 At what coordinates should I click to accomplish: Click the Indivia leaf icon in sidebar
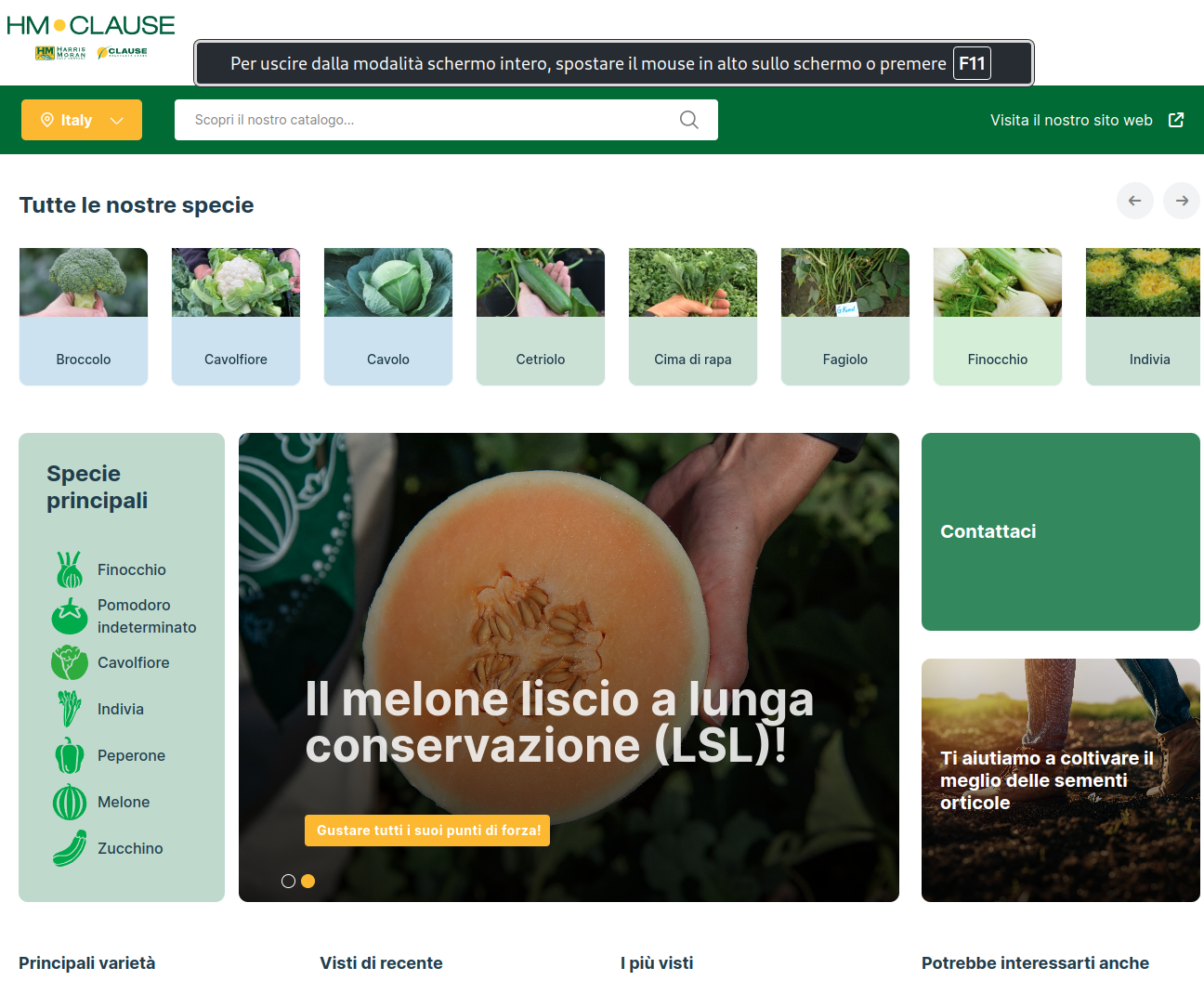tap(70, 709)
